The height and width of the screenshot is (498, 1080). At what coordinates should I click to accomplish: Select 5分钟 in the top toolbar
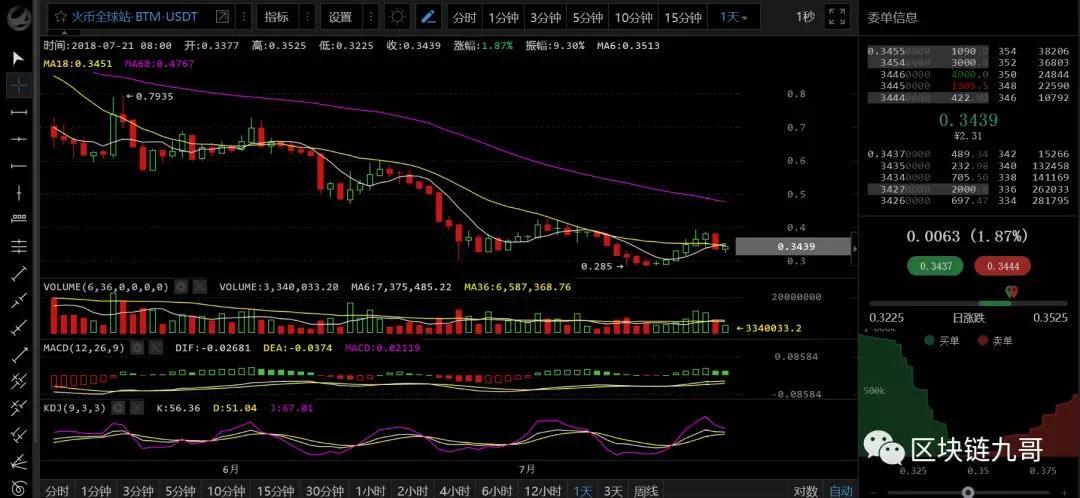(x=587, y=18)
